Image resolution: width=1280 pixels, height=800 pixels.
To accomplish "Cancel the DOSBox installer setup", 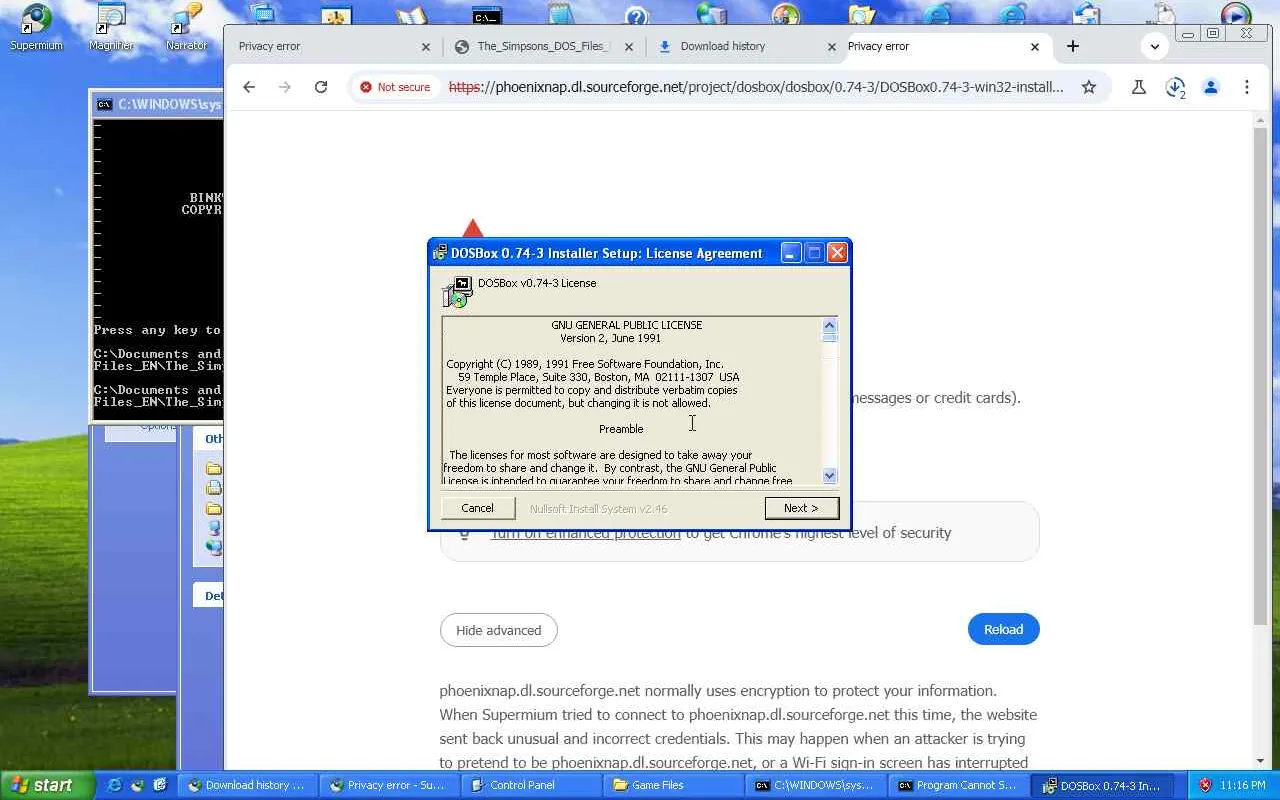I will click(477, 508).
